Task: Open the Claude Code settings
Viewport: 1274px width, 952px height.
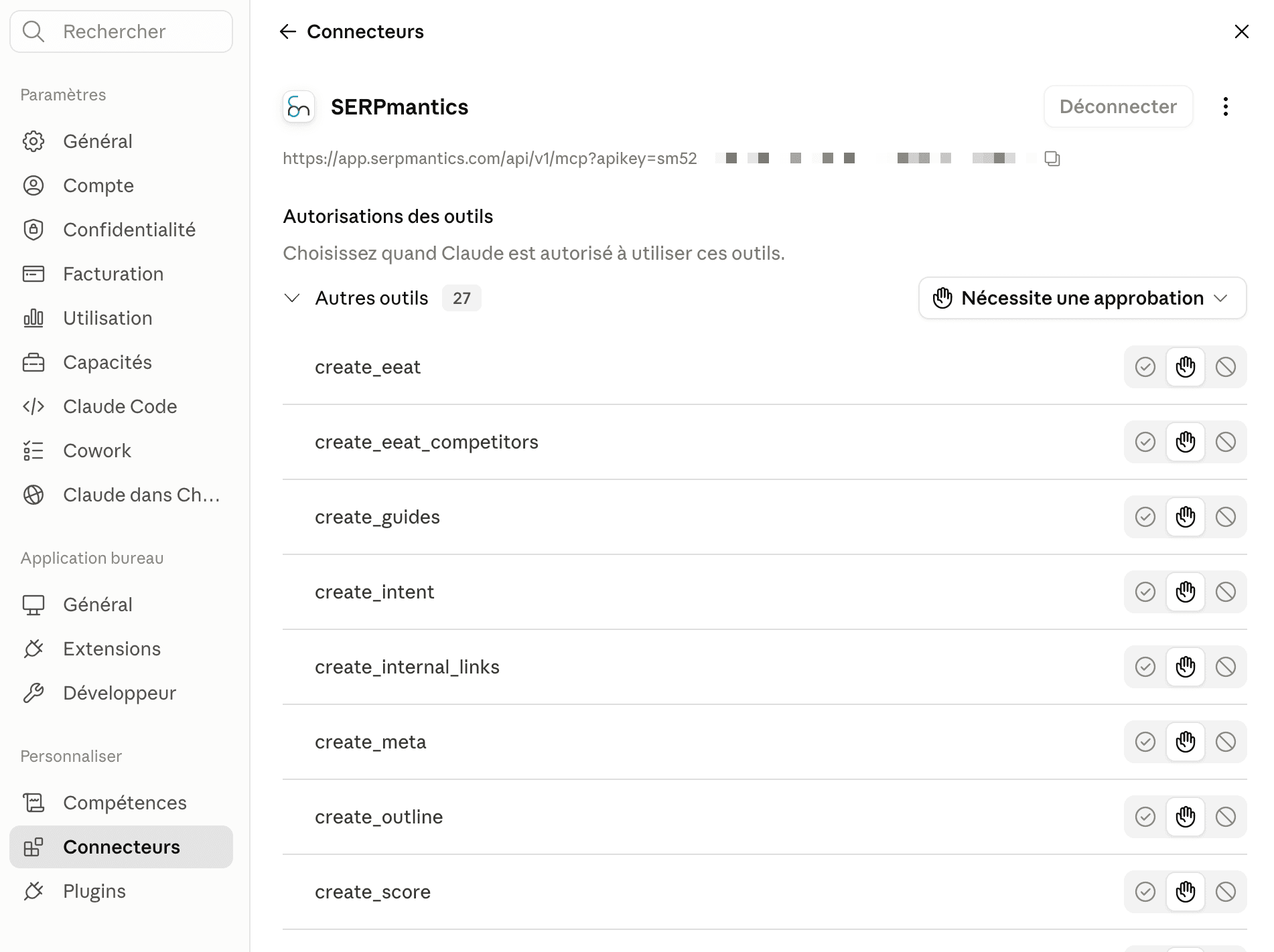Action: coord(121,406)
